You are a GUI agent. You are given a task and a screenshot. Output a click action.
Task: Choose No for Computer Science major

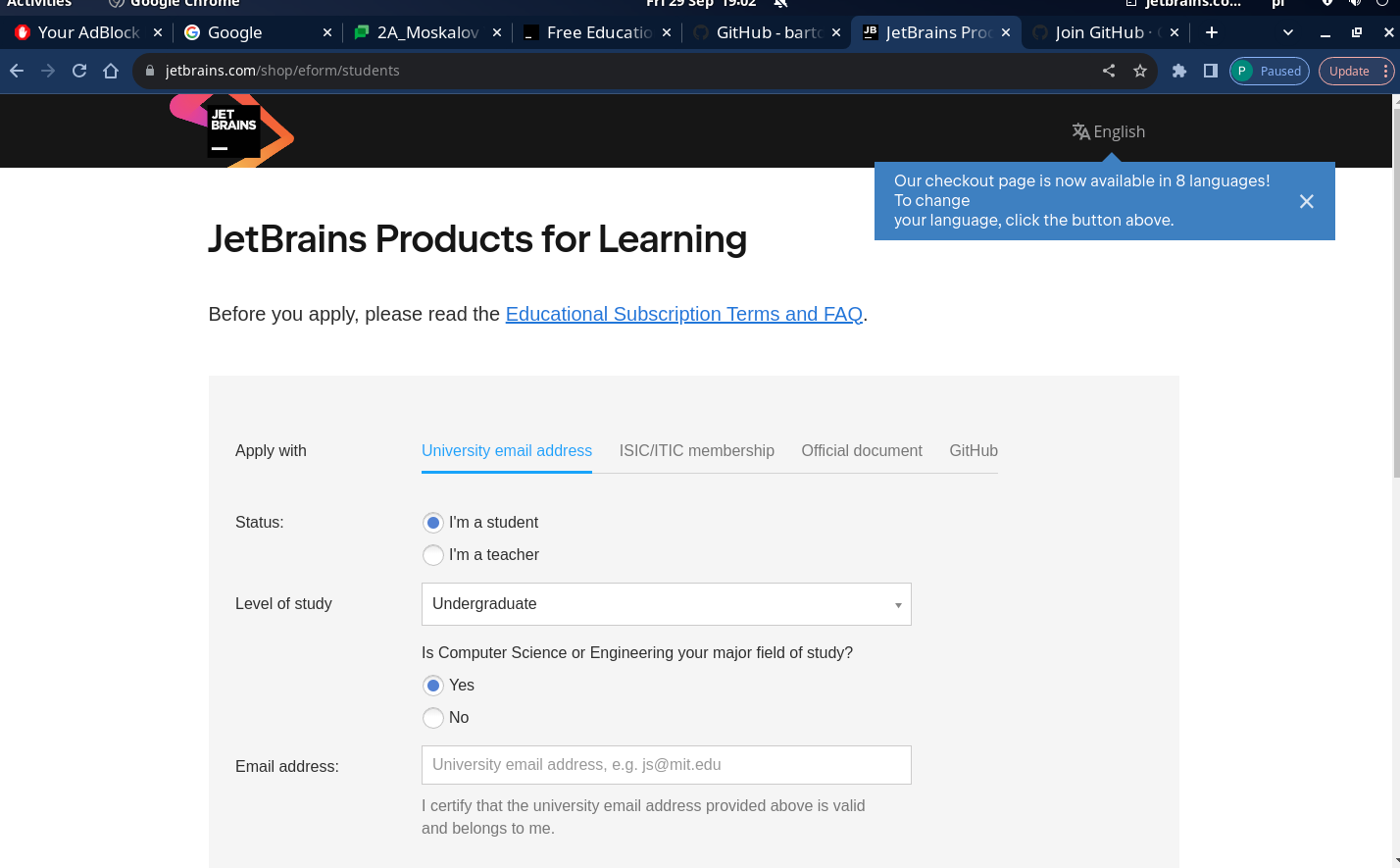pos(433,718)
